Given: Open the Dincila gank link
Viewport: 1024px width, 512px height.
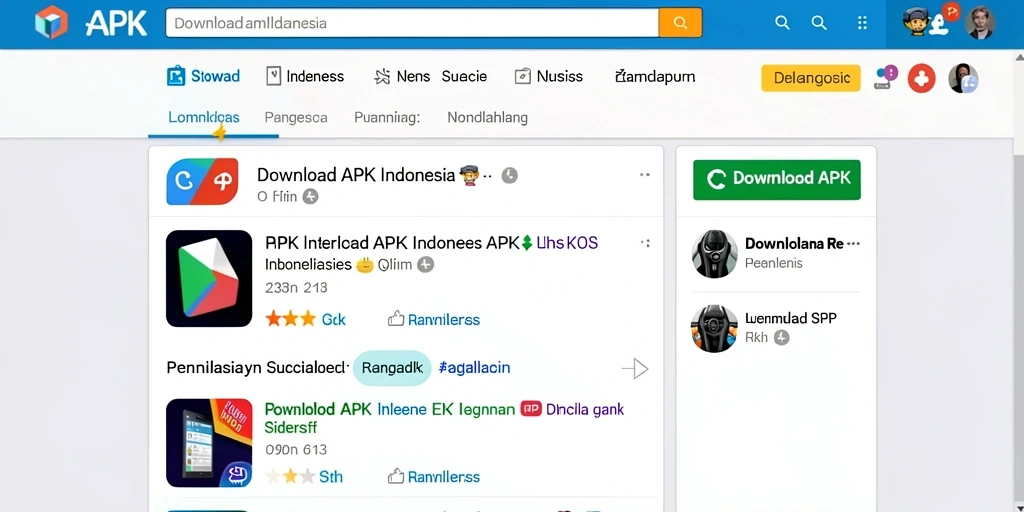Looking at the screenshot, I should tap(584, 409).
